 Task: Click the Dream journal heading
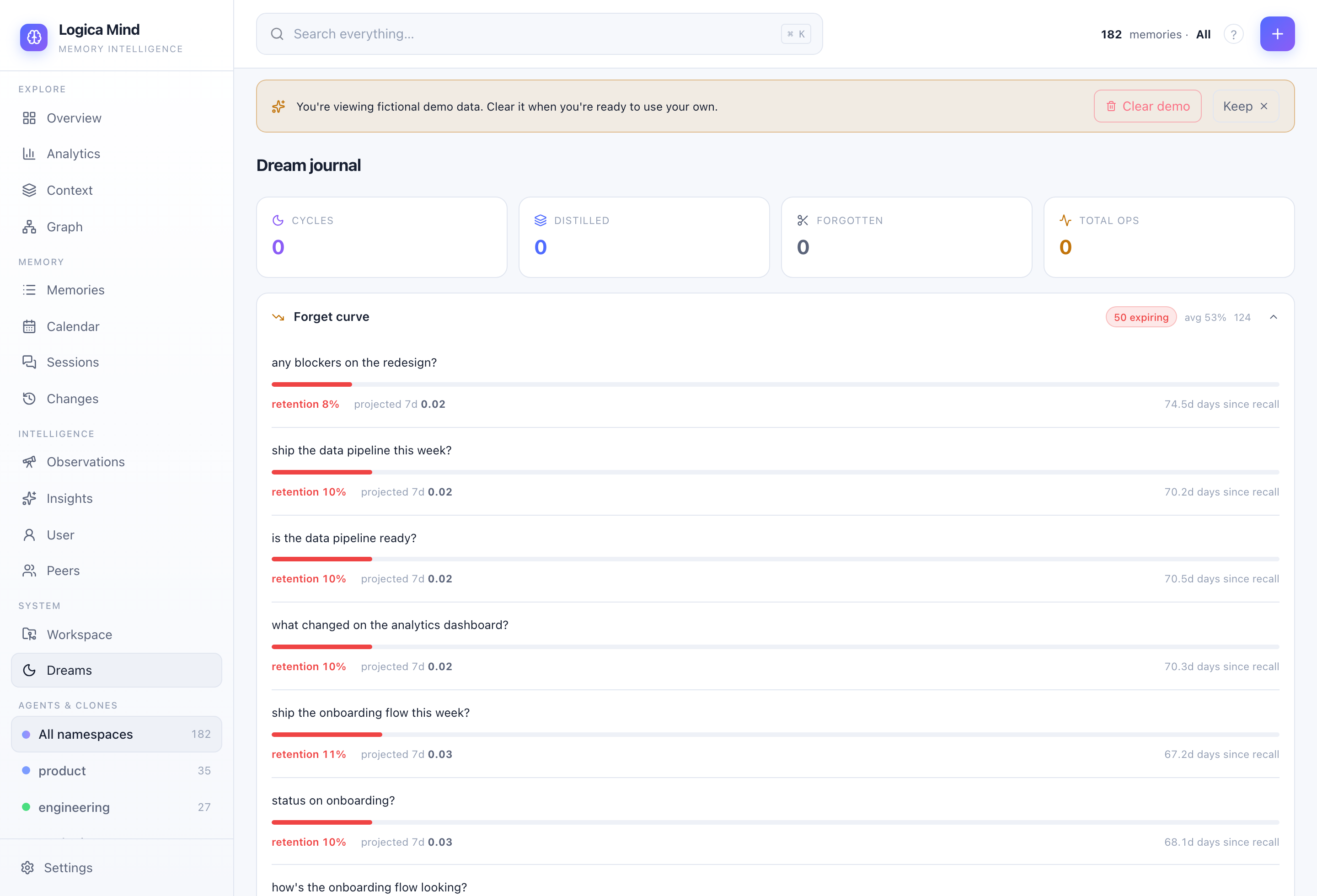pyautogui.click(x=308, y=165)
